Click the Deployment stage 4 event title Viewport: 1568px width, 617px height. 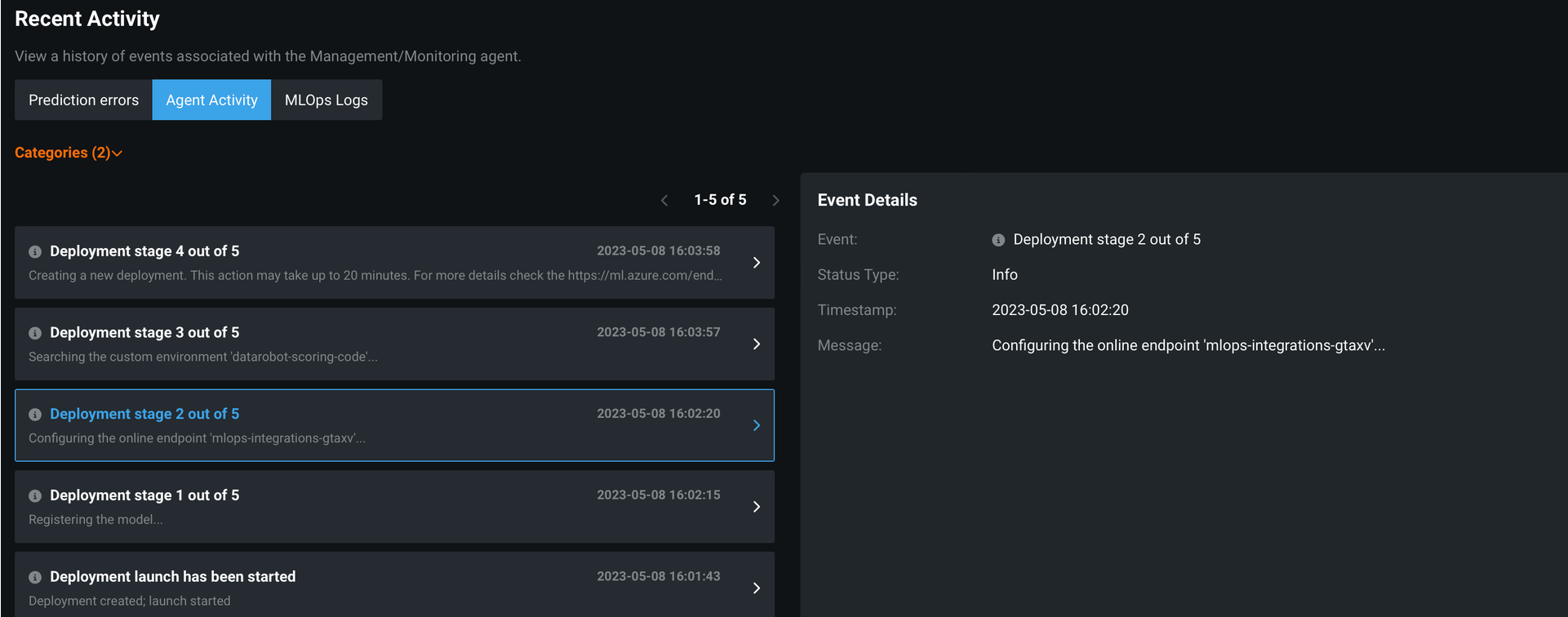[x=144, y=251]
